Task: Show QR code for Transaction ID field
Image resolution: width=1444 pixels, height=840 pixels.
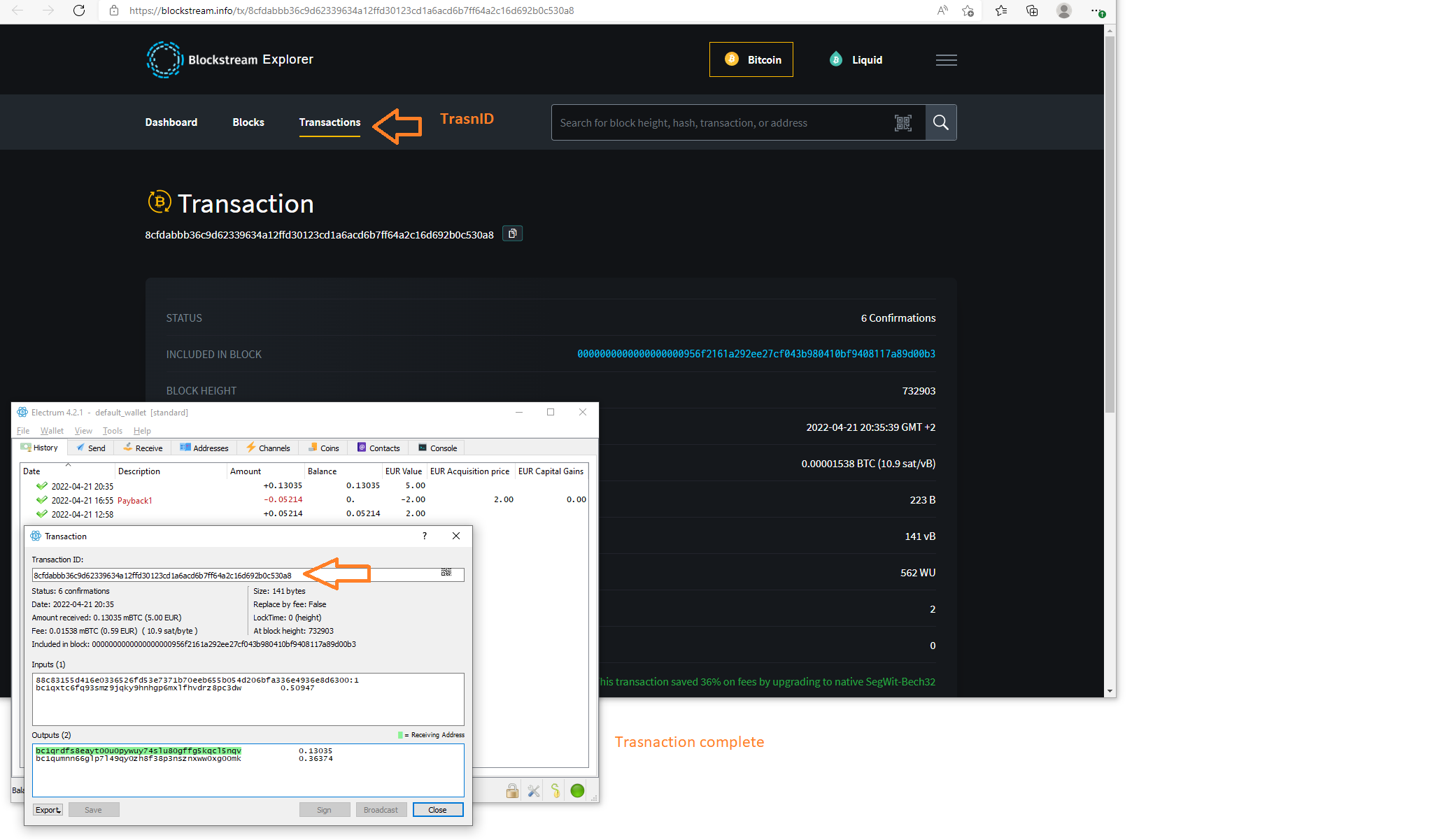Action: (446, 573)
